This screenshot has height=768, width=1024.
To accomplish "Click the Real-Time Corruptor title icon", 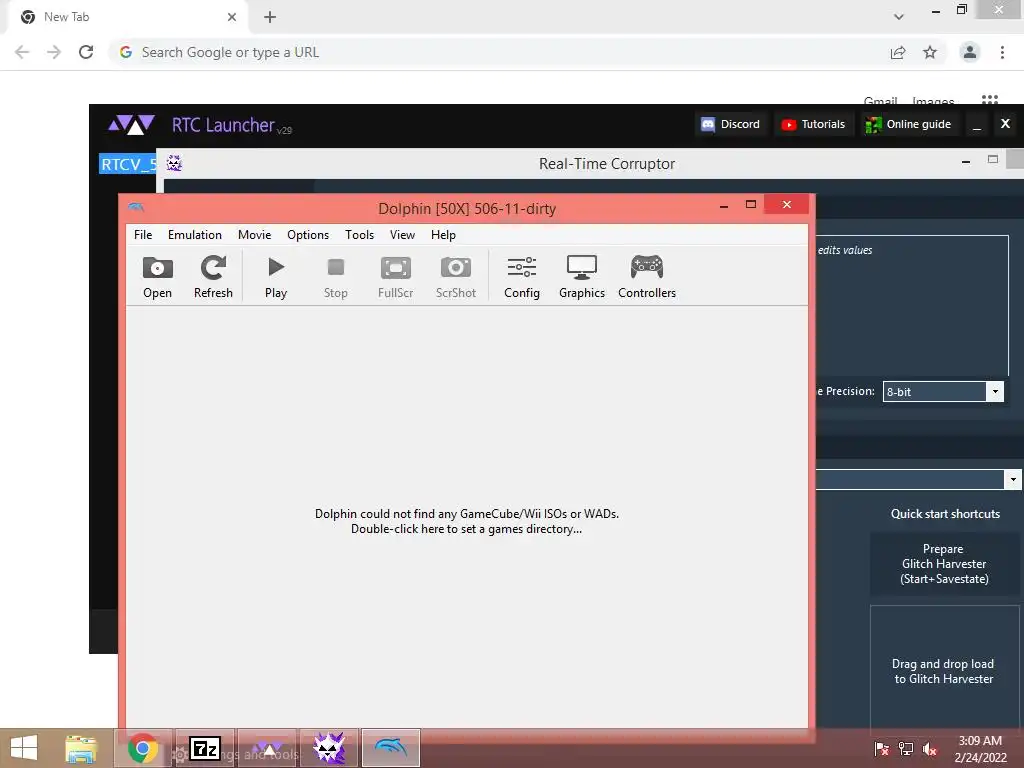I will point(174,163).
